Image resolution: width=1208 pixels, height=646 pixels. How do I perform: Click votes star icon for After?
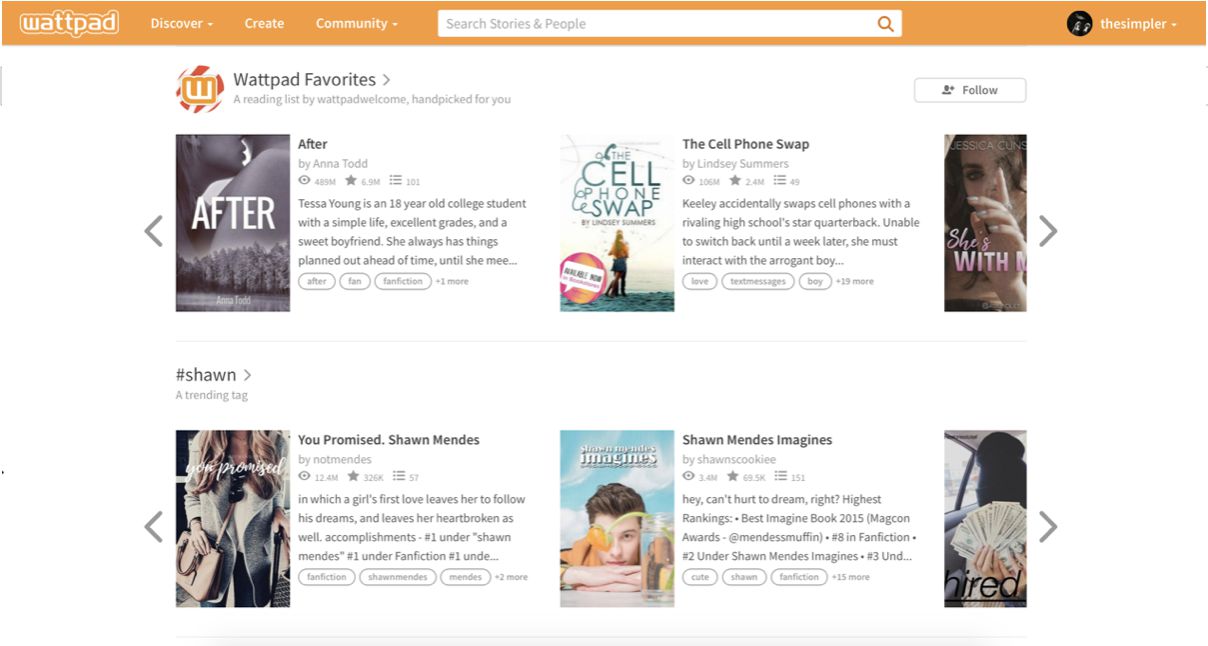(351, 181)
